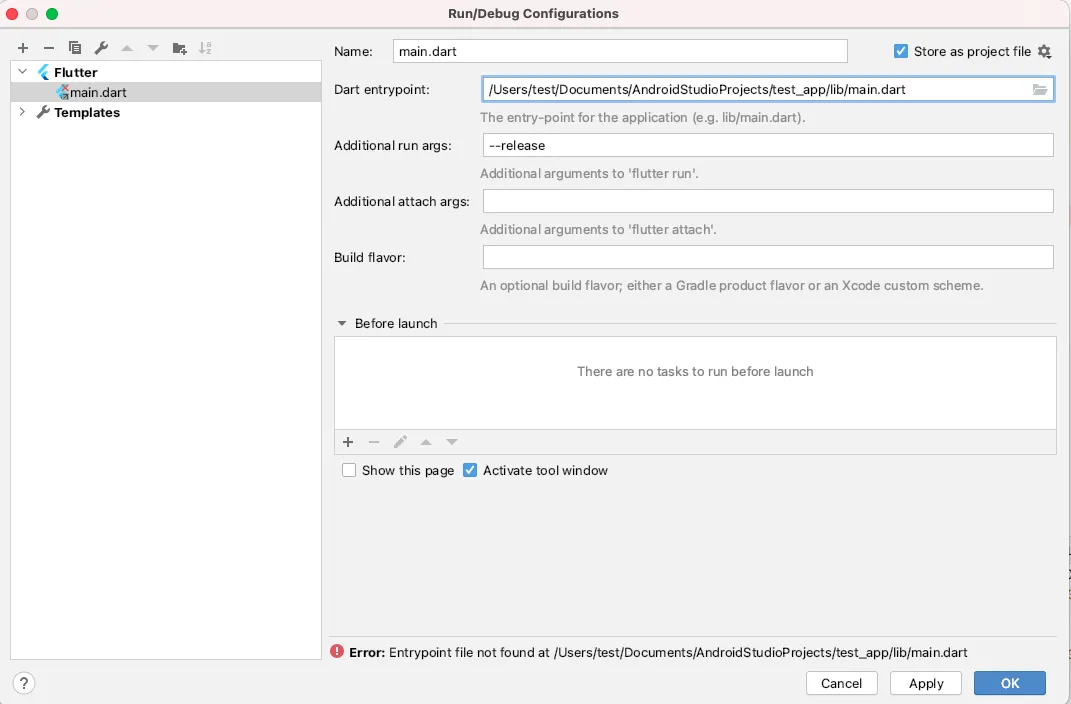
Task: Open Store as project file gear settings
Action: 1044,51
